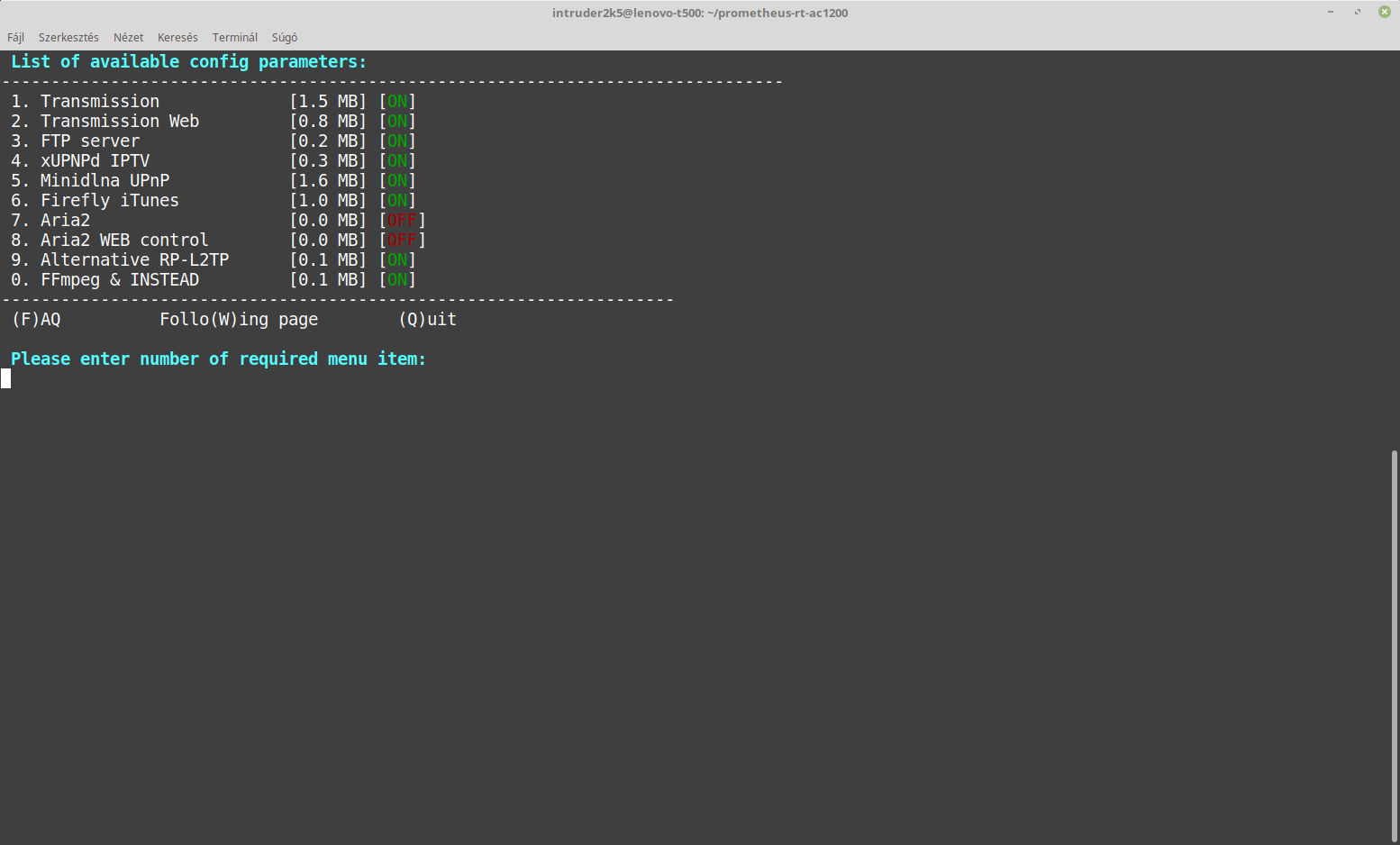Click the [0.2 MB] size for FTP server

tap(328, 141)
